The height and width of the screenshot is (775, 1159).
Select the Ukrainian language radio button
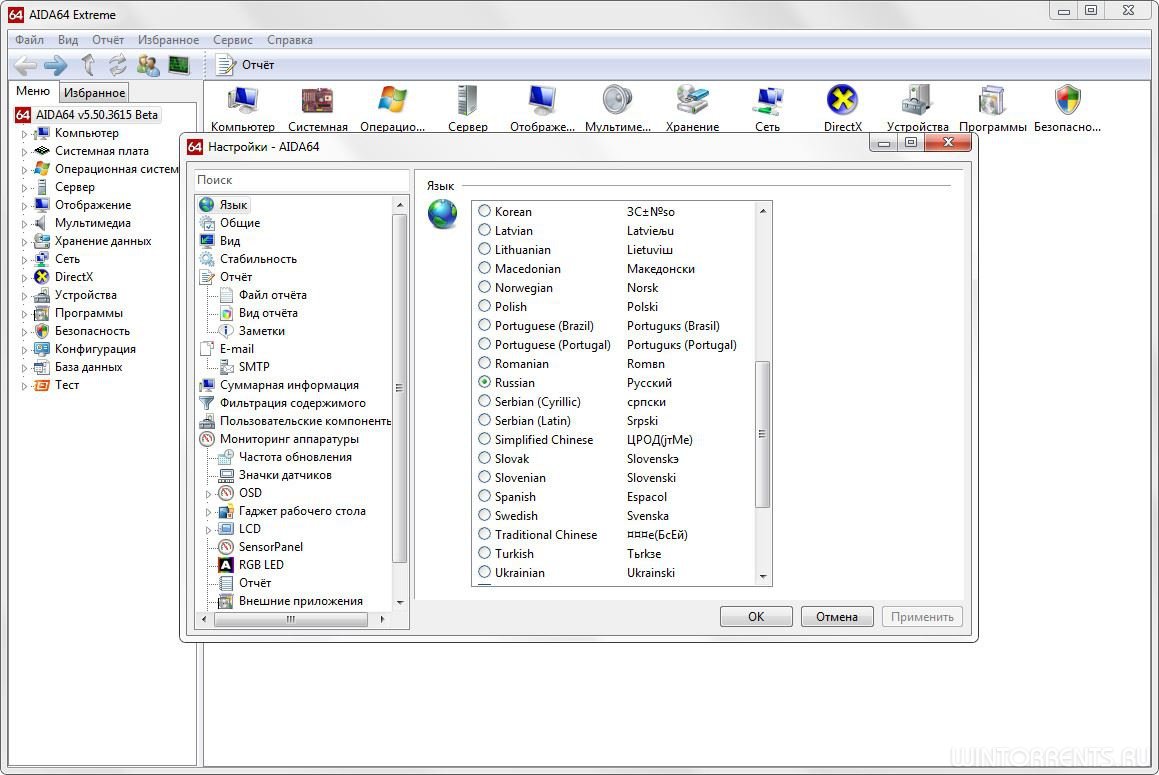click(x=484, y=572)
